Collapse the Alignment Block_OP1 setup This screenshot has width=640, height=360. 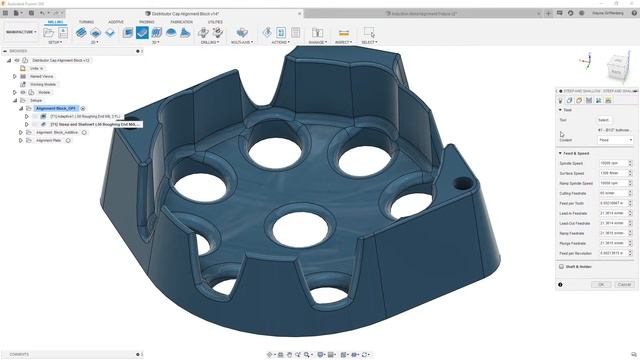click(x=21, y=109)
